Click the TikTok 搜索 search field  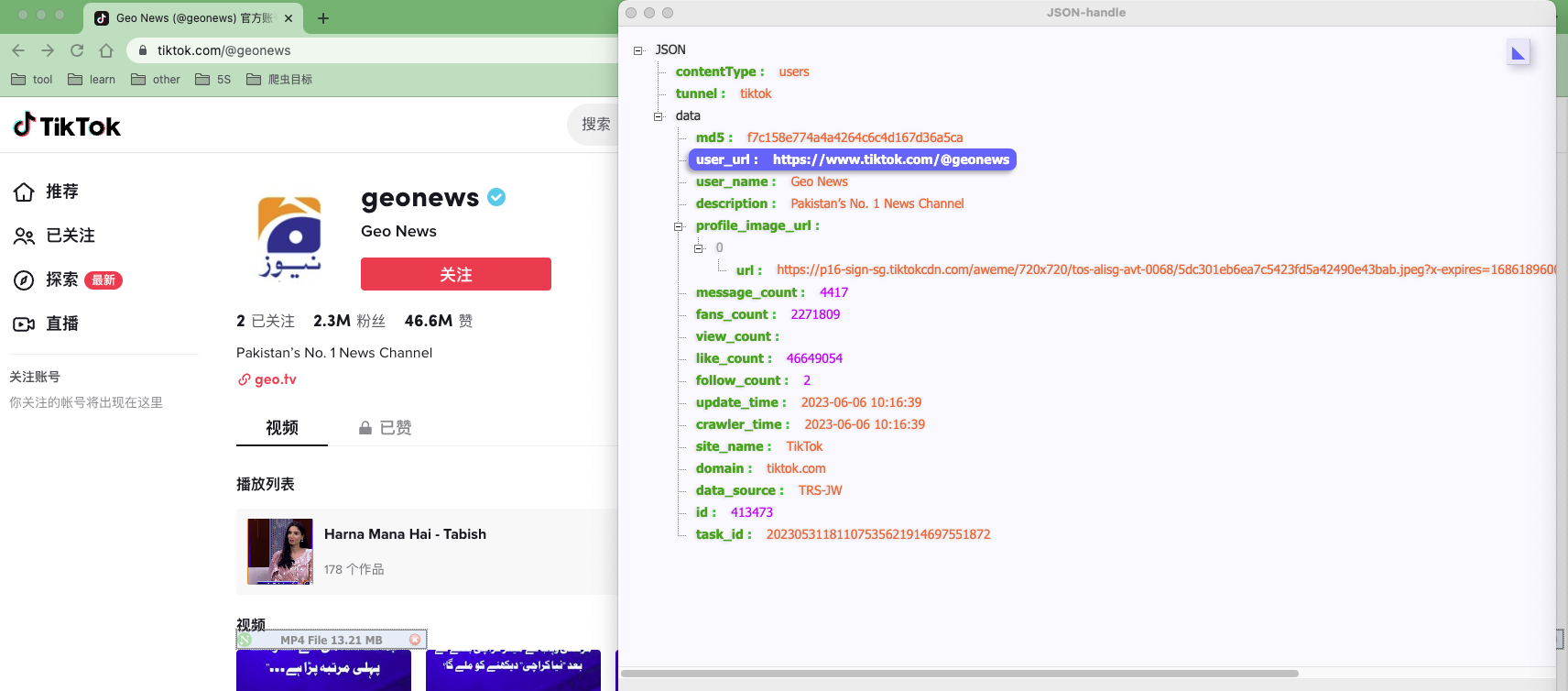click(x=593, y=124)
